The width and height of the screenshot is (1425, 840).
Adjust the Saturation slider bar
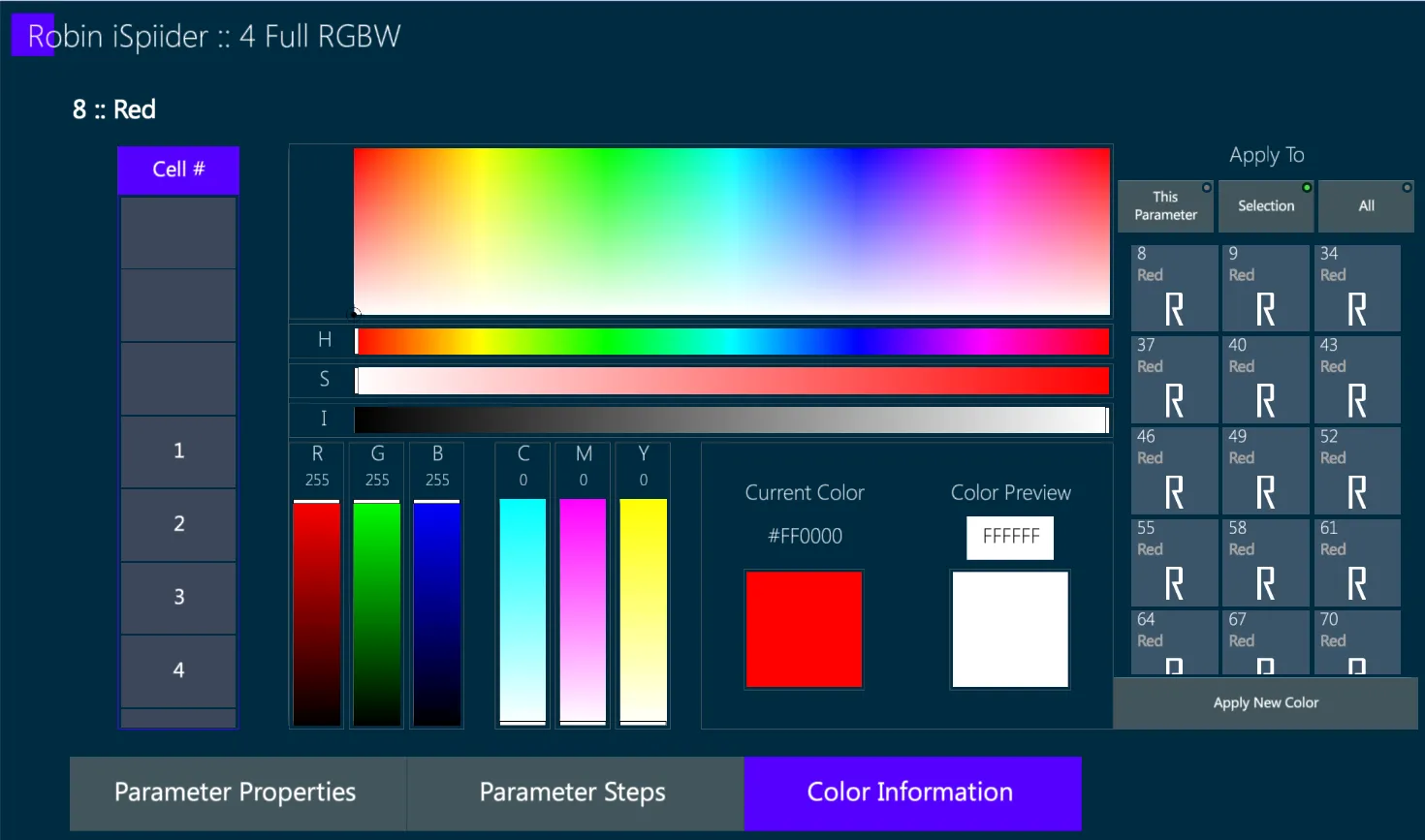click(732, 381)
